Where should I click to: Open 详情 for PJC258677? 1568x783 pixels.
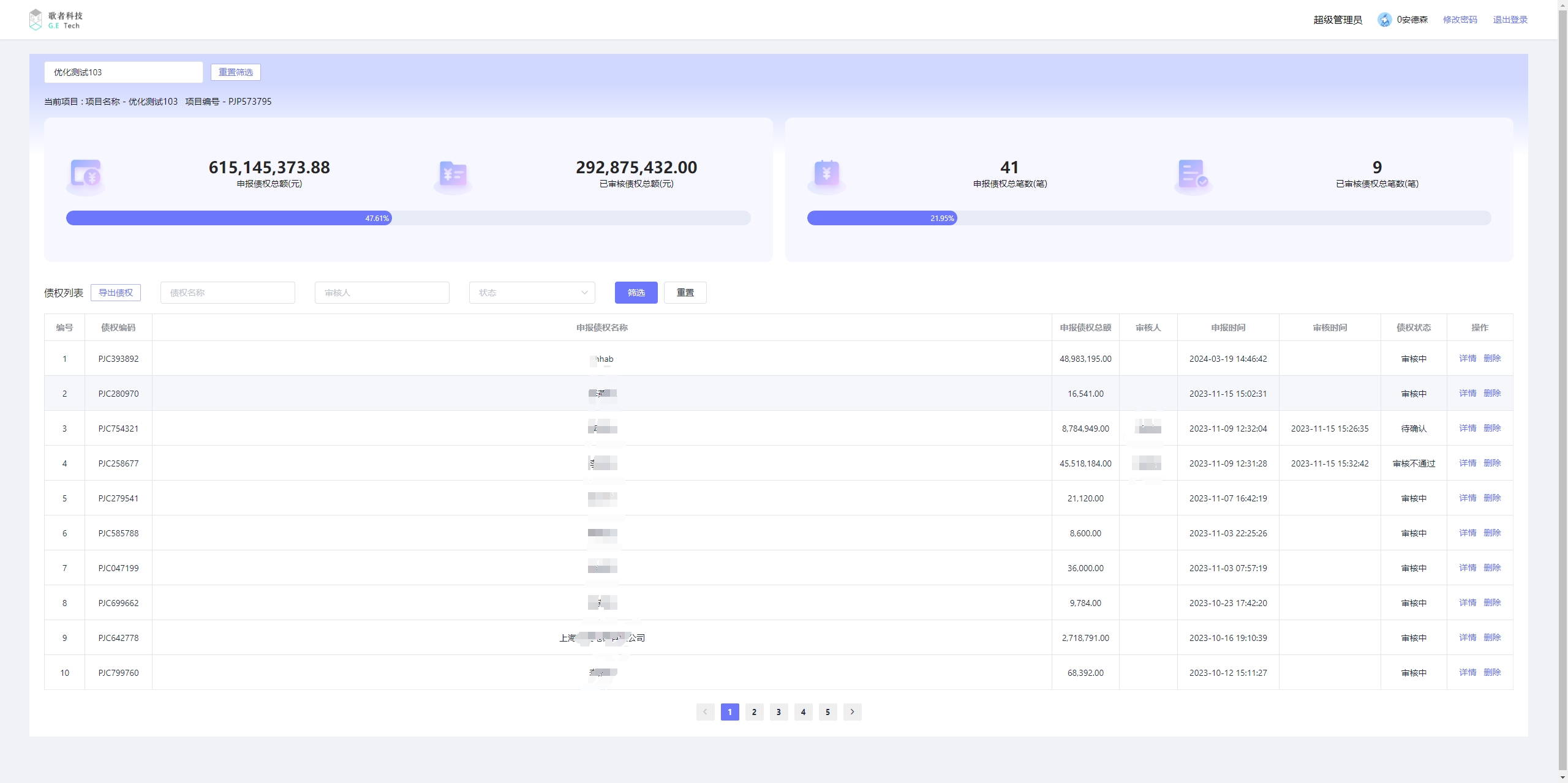pyautogui.click(x=1468, y=463)
